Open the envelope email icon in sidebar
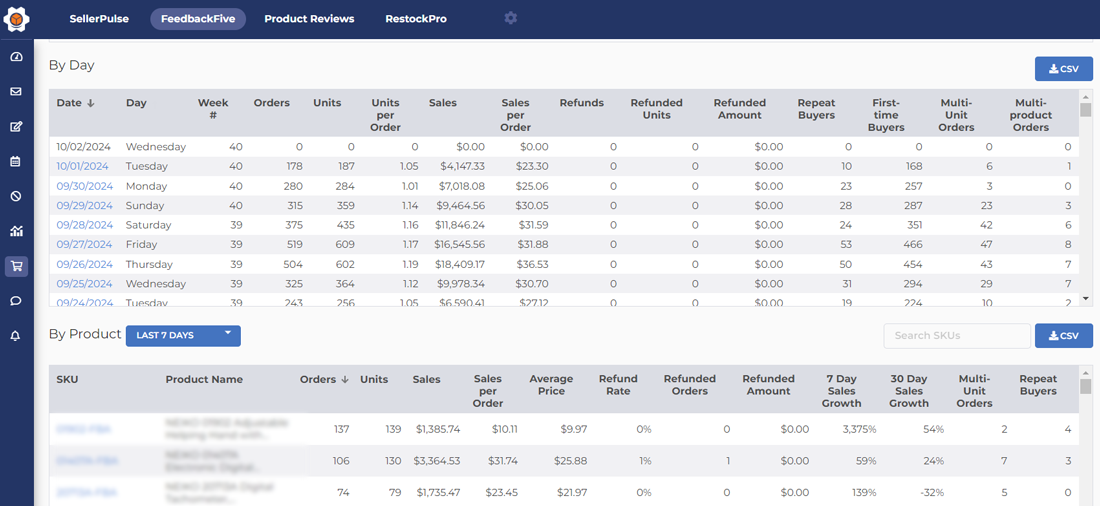1100x506 pixels. click(16, 92)
